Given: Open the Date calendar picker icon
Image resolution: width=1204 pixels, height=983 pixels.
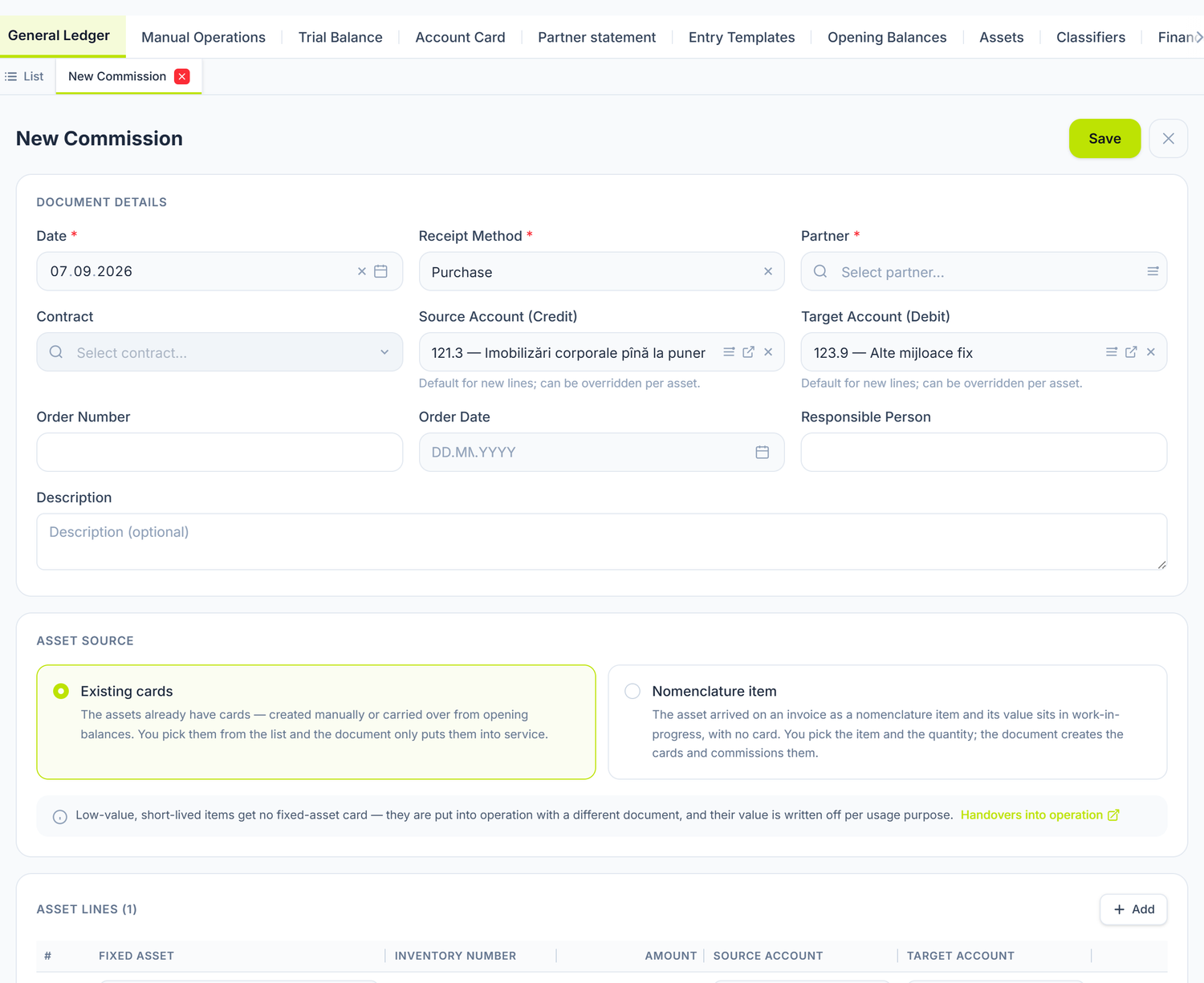Looking at the screenshot, I should click(x=381, y=271).
